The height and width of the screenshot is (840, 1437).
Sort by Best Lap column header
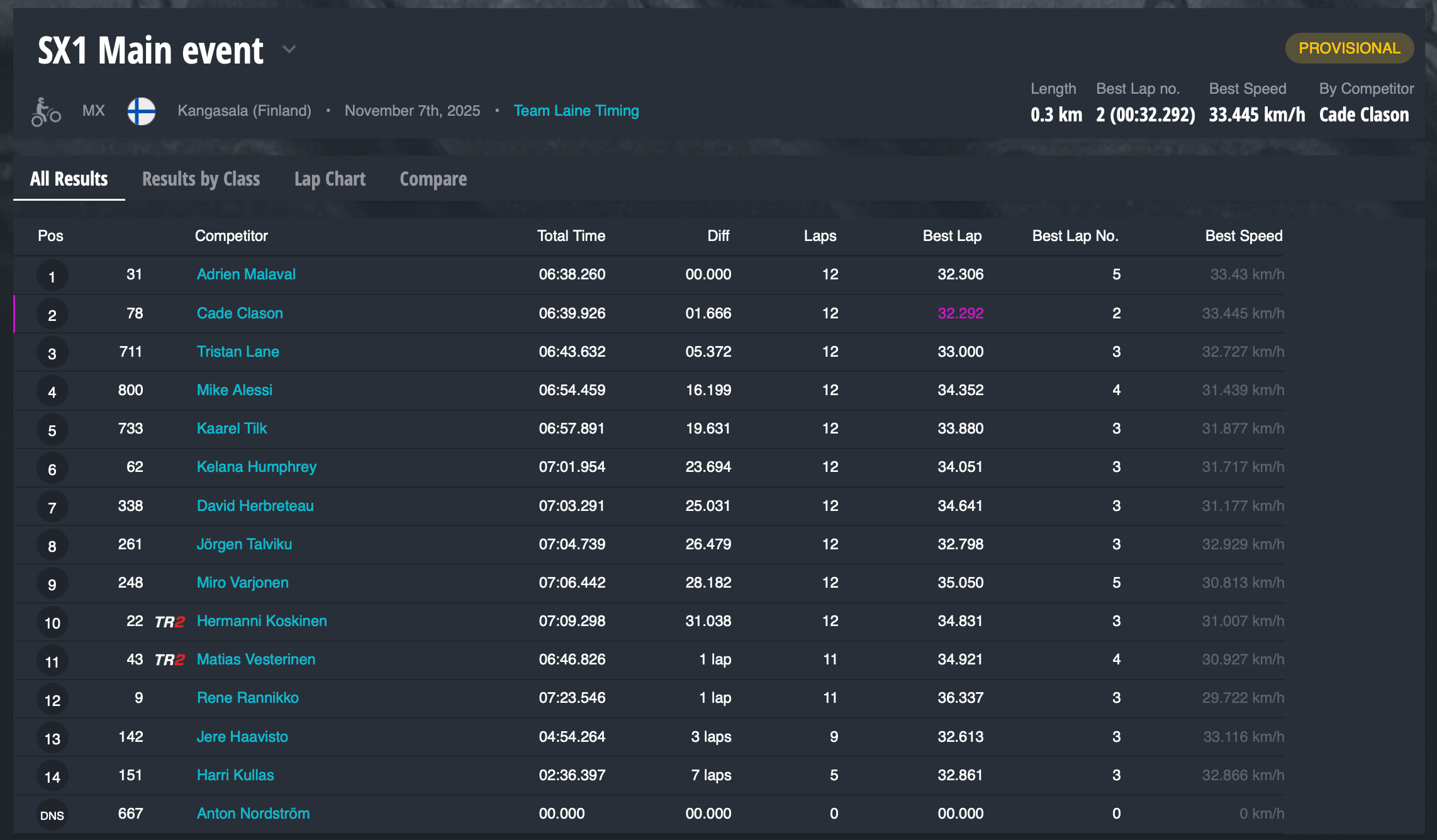951,236
